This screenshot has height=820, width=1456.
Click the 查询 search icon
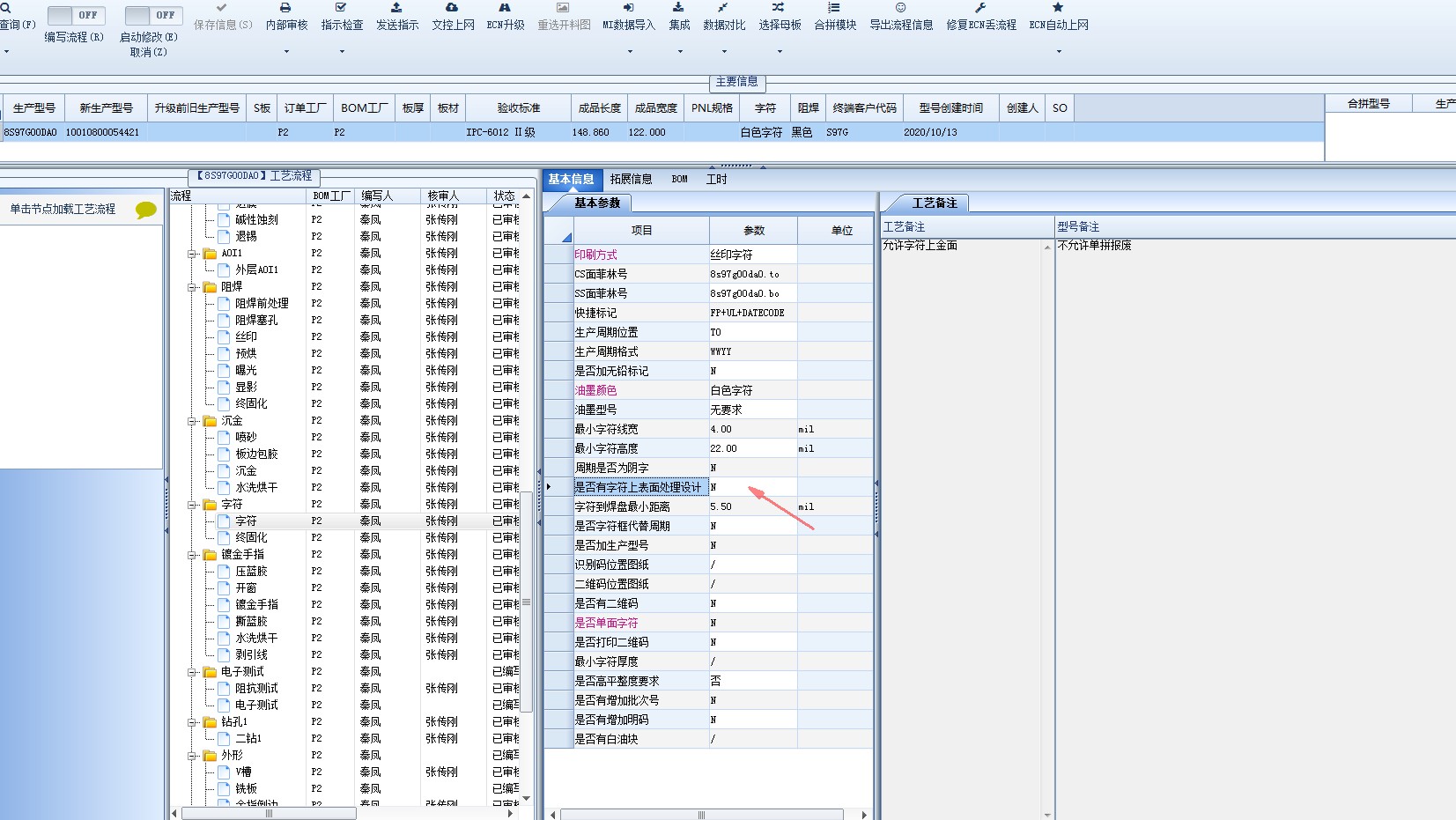tap(5, 7)
